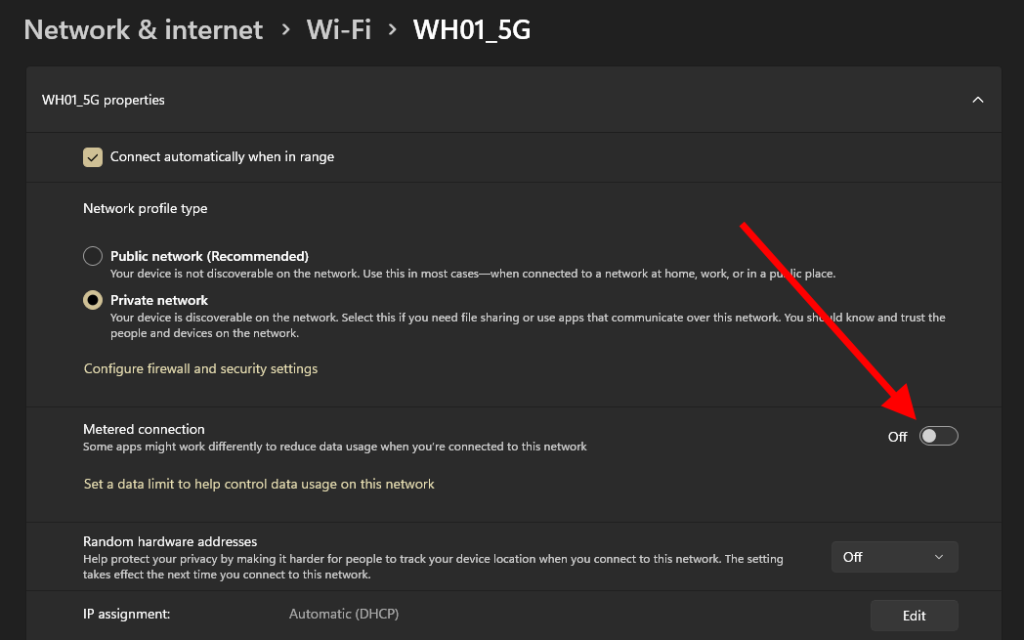Collapse the WH01_5G properties chevron
This screenshot has height=640, width=1024.
(x=978, y=100)
